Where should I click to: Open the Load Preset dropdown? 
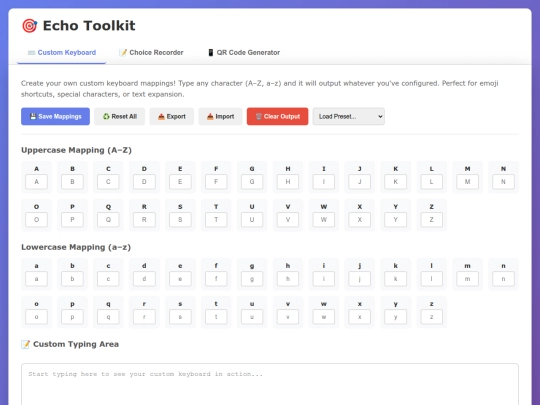[x=349, y=116]
